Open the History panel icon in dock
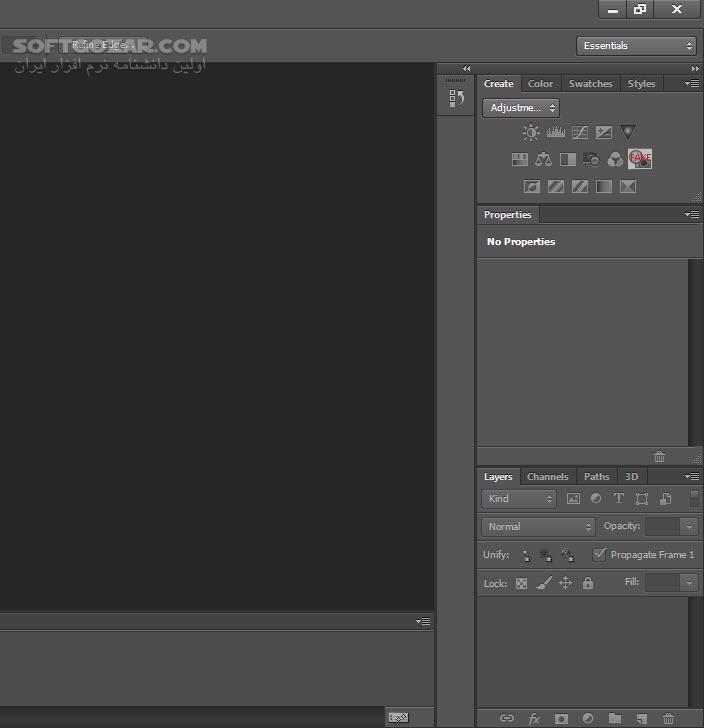 [x=456, y=98]
